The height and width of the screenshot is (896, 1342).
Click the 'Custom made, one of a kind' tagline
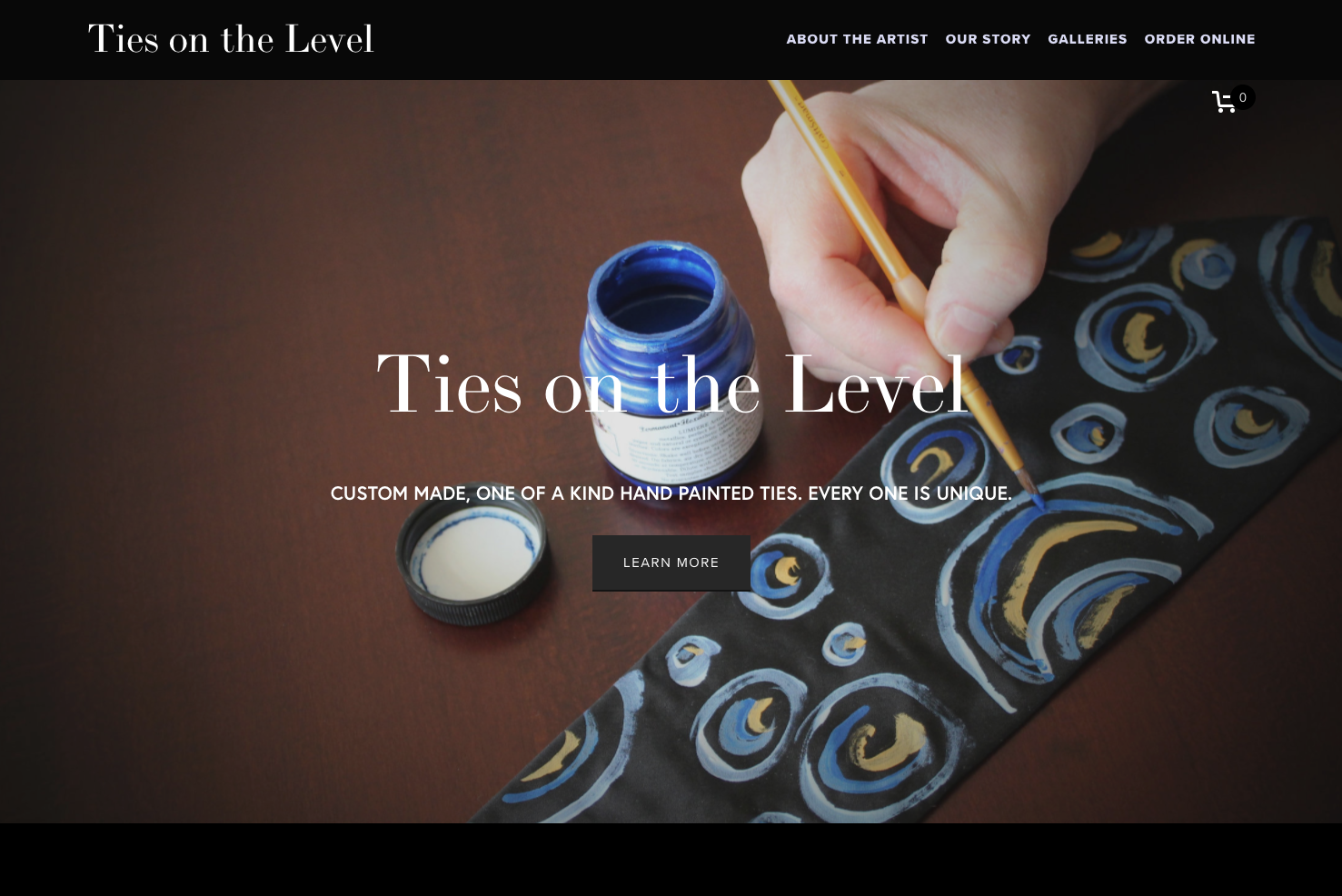tap(671, 493)
